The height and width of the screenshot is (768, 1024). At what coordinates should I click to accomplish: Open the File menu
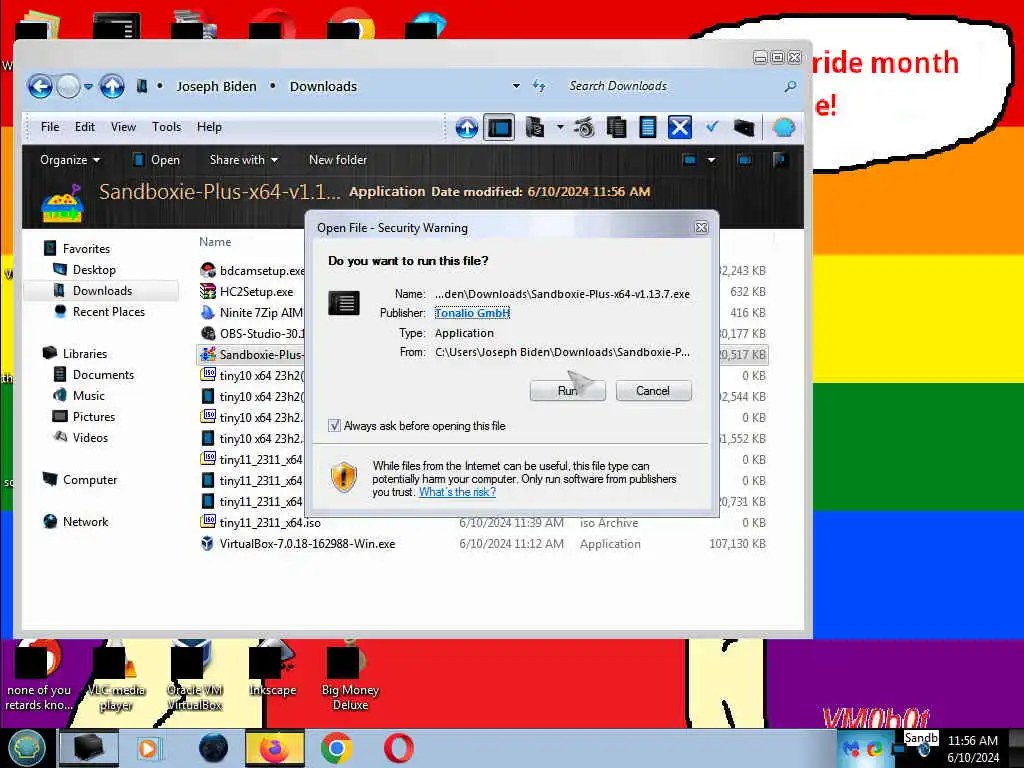pyautogui.click(x=50, y=127)
